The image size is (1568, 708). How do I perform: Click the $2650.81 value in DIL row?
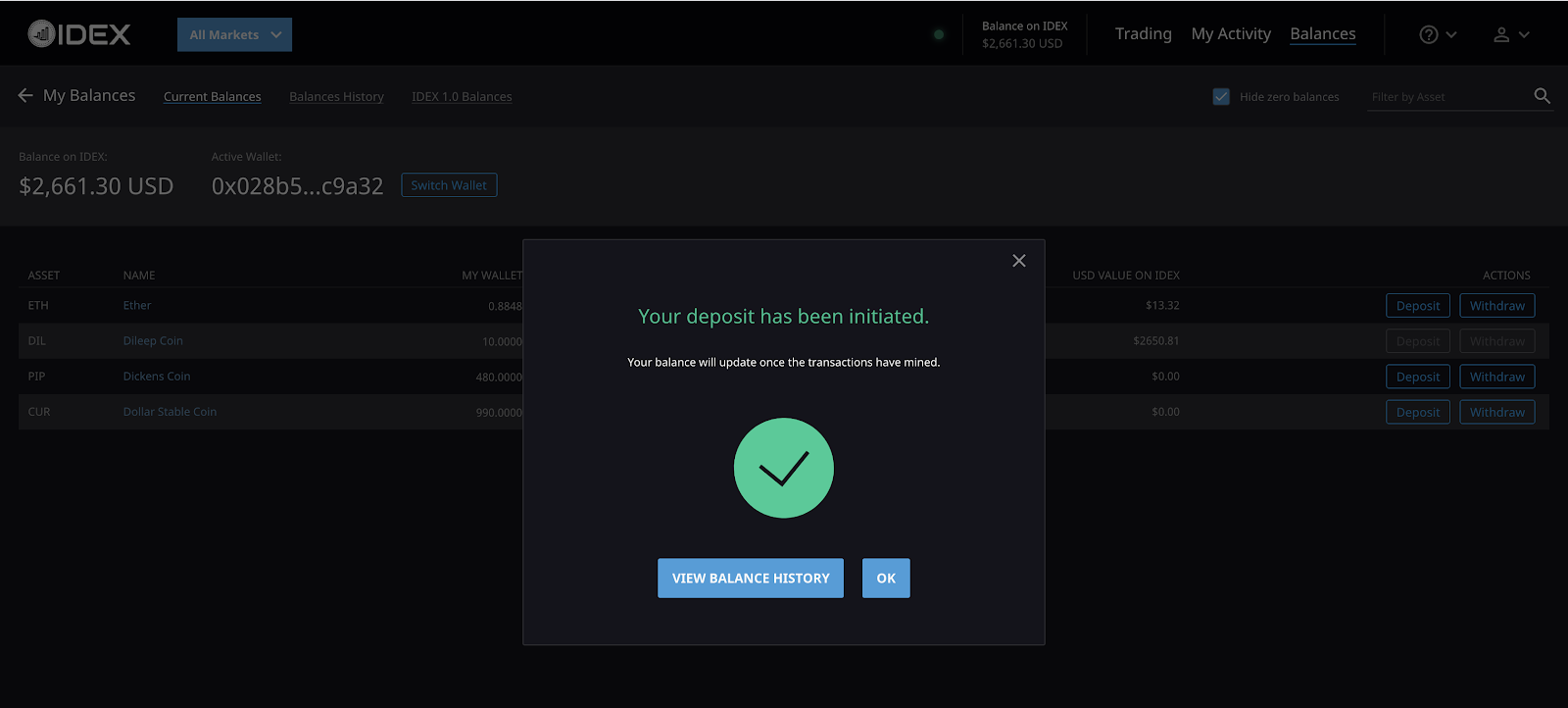point(1156,341)
